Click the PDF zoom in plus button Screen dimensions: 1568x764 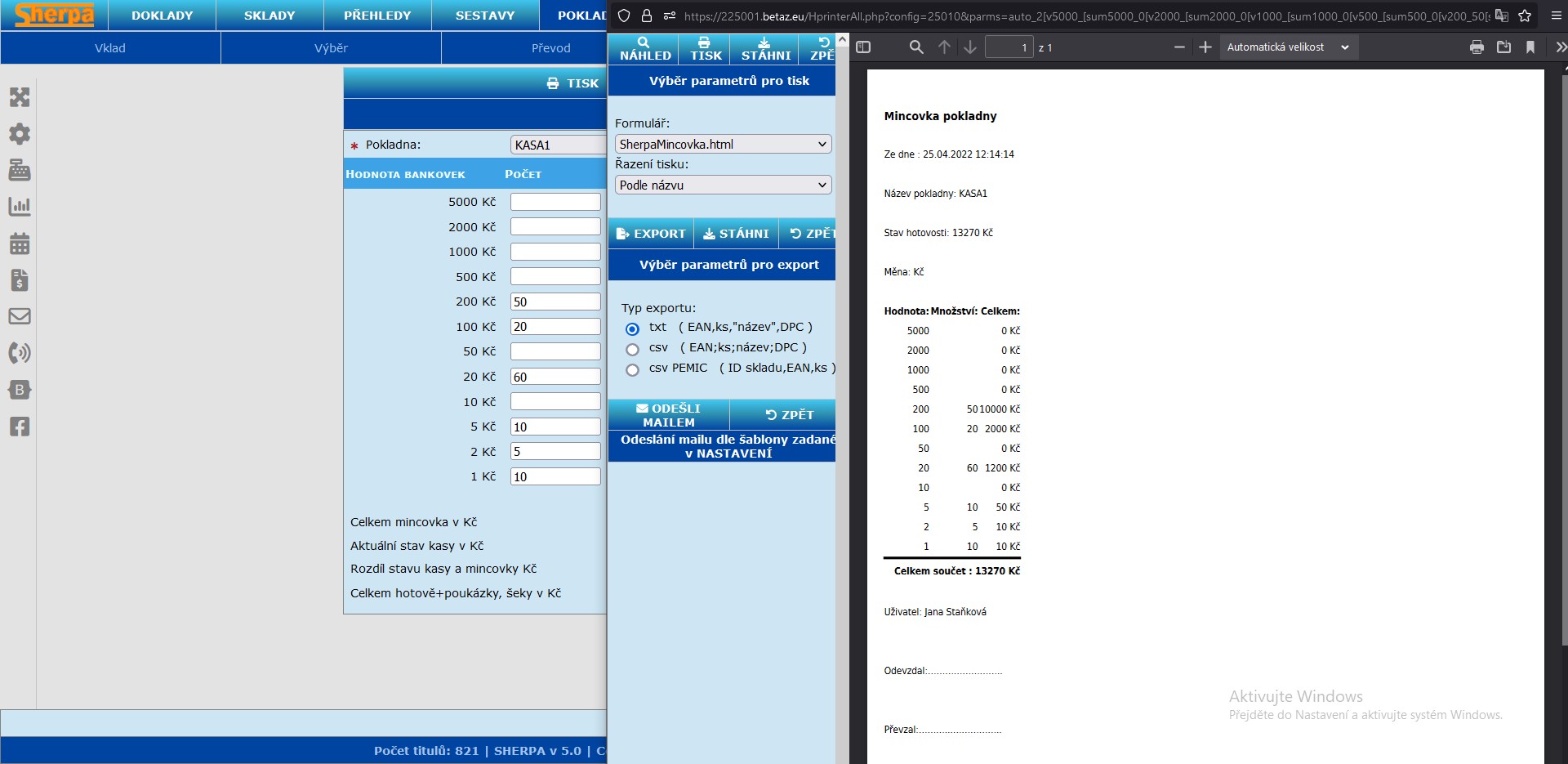tap(1205, 47)
